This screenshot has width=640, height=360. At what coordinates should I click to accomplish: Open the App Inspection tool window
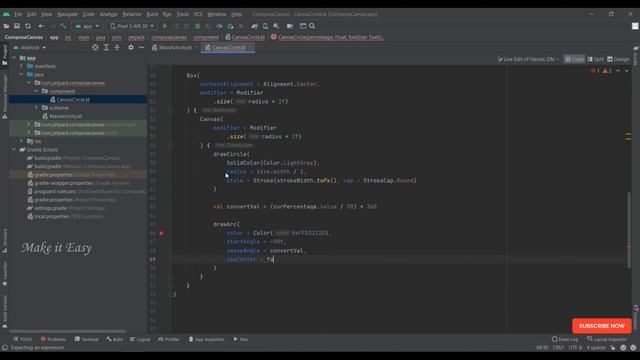207,339
